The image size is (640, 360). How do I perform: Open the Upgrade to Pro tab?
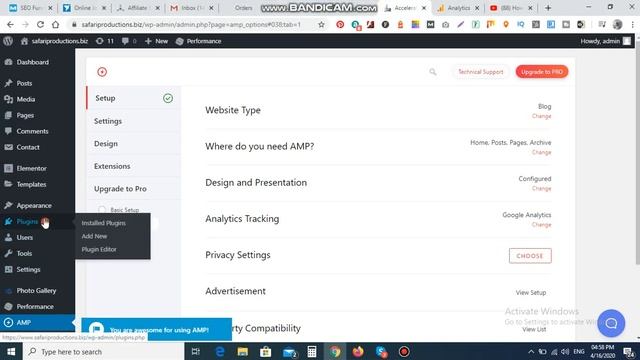pyautogui.click(x=133, y=189)
